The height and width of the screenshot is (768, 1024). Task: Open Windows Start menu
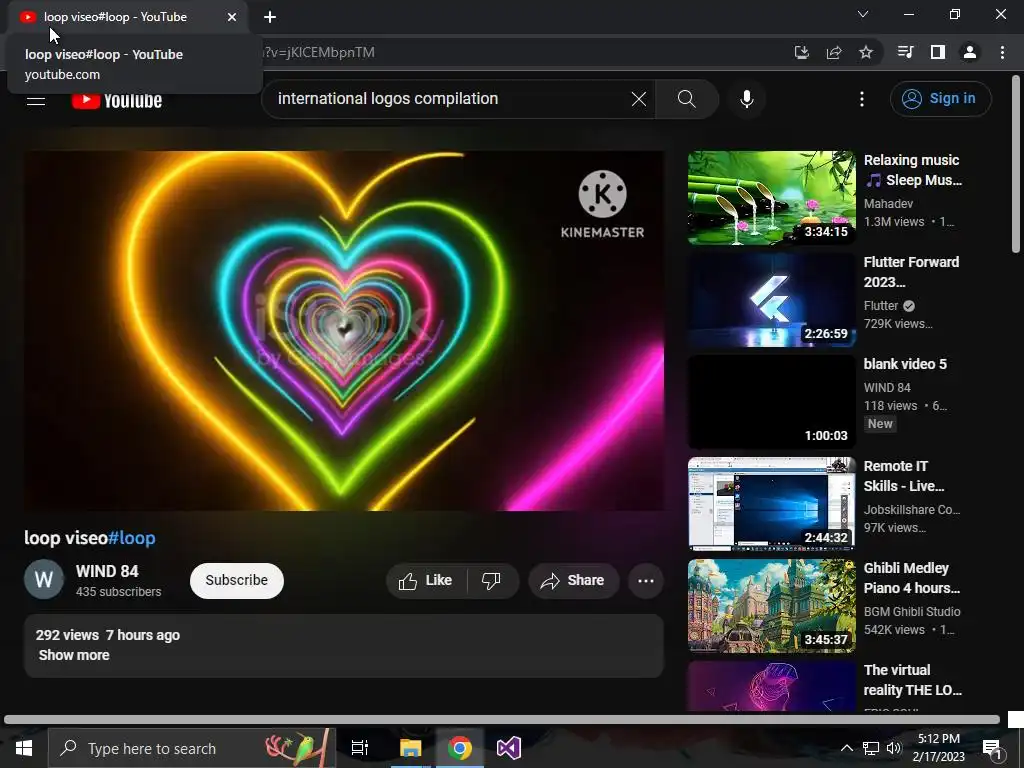pyautogui.click(x=24, y=748)
